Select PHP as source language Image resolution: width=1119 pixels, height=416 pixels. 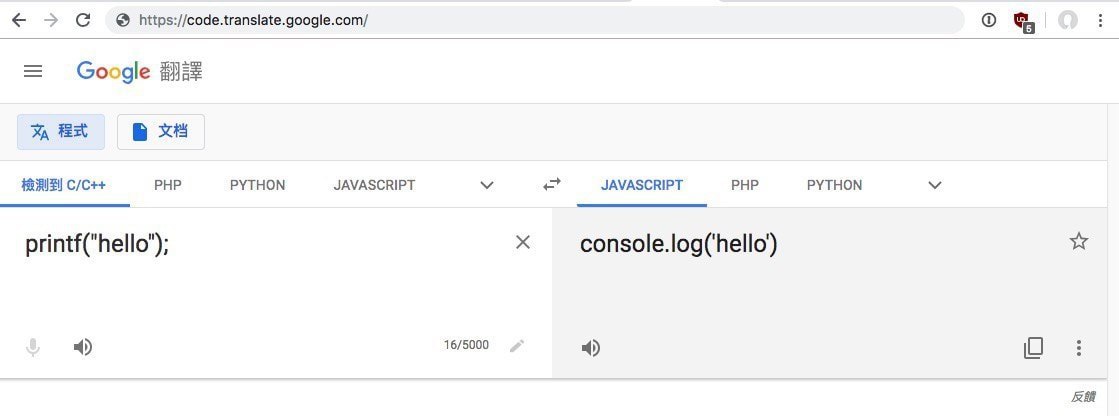tap(168, 185)
